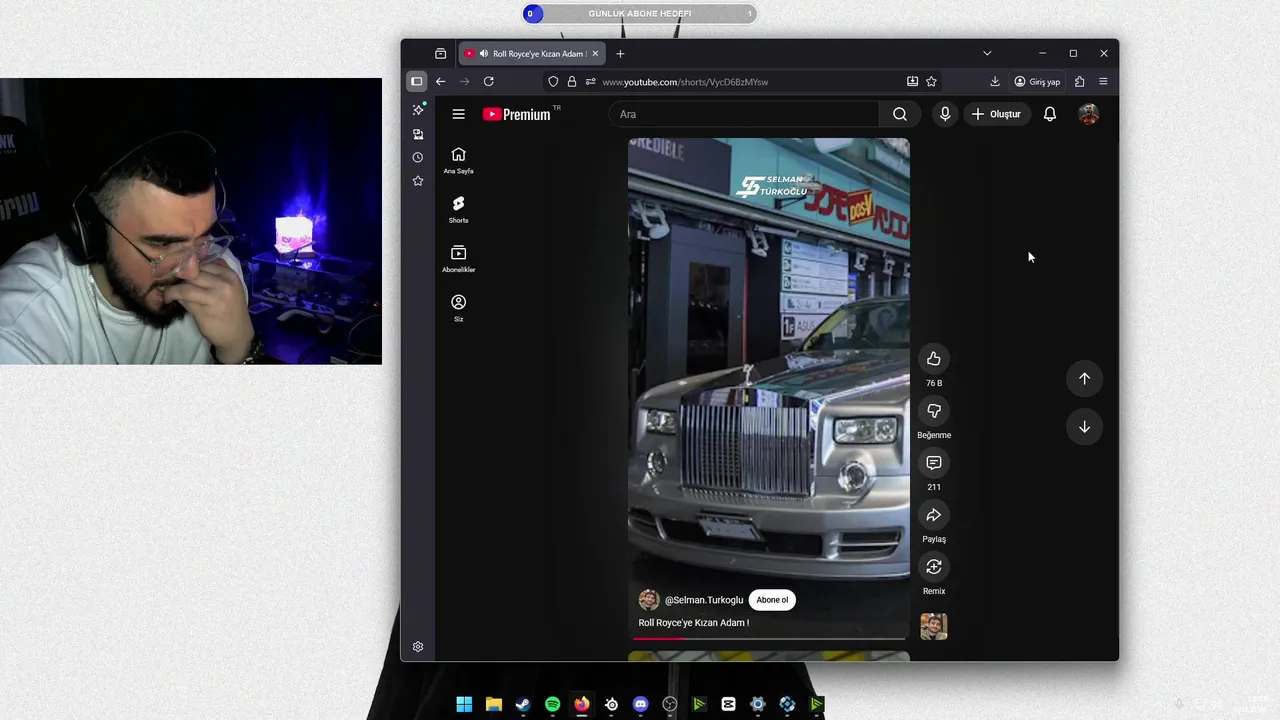Open the Windows Start menu
Viewport: 1280px width, 720px height.
tap(464, 704)
